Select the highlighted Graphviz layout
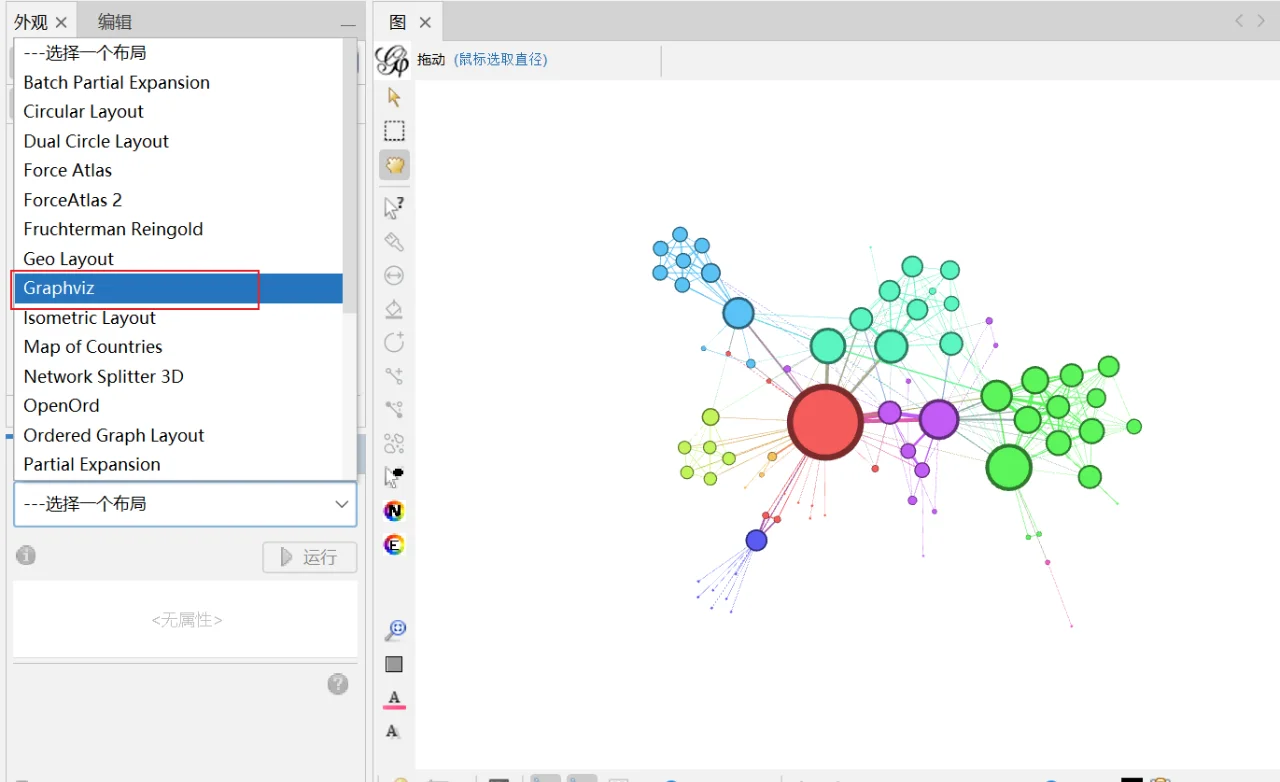This screenshot has width=1280, height=782. pos(178,288)
